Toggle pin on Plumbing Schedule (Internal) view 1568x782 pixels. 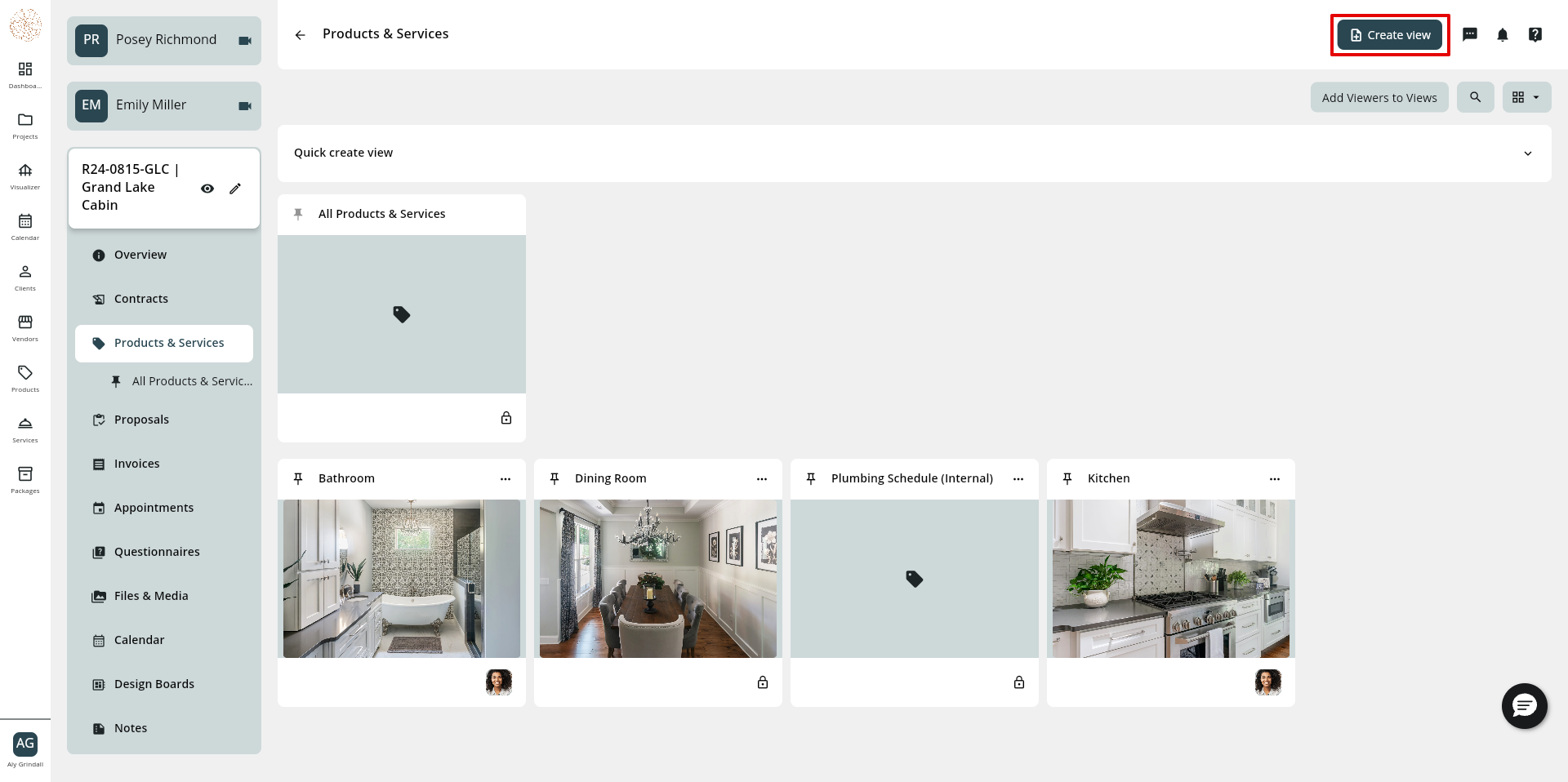click(811, 478)
